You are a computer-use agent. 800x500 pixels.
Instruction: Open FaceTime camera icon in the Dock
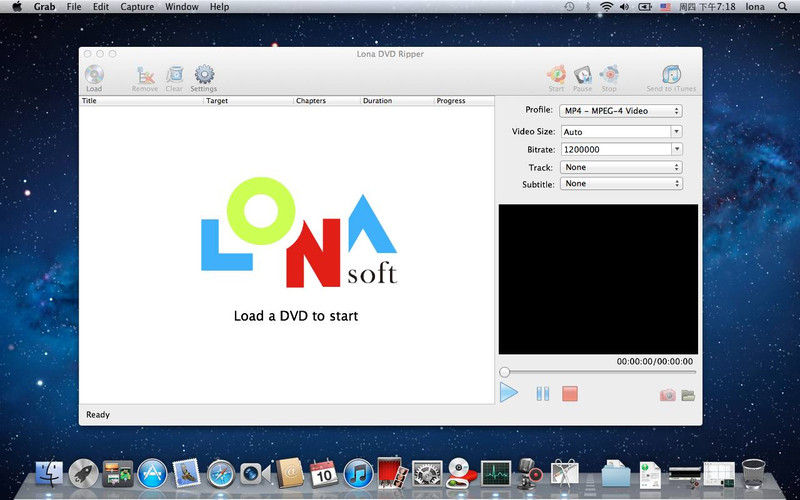click(255, 473)
